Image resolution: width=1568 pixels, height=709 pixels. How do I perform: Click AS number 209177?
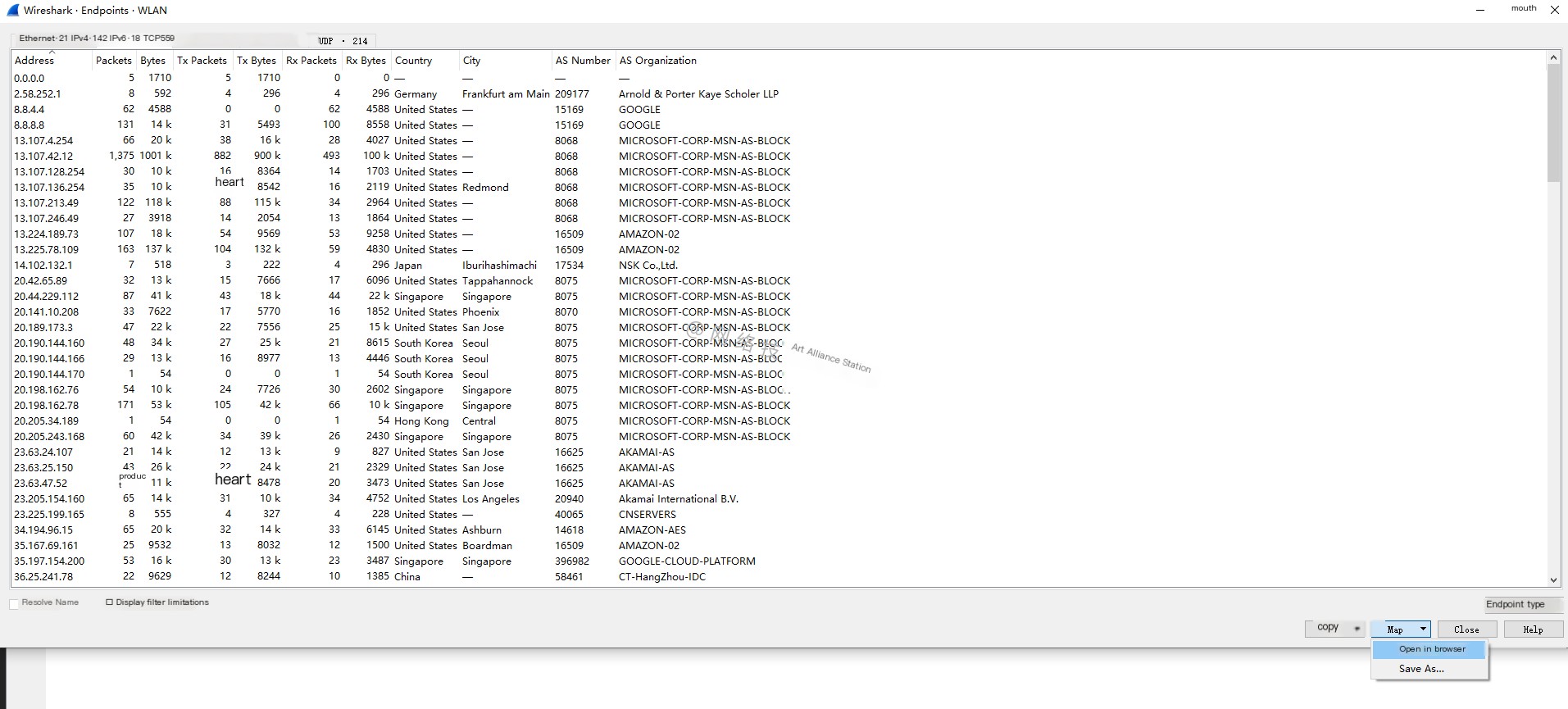point(572,93)
